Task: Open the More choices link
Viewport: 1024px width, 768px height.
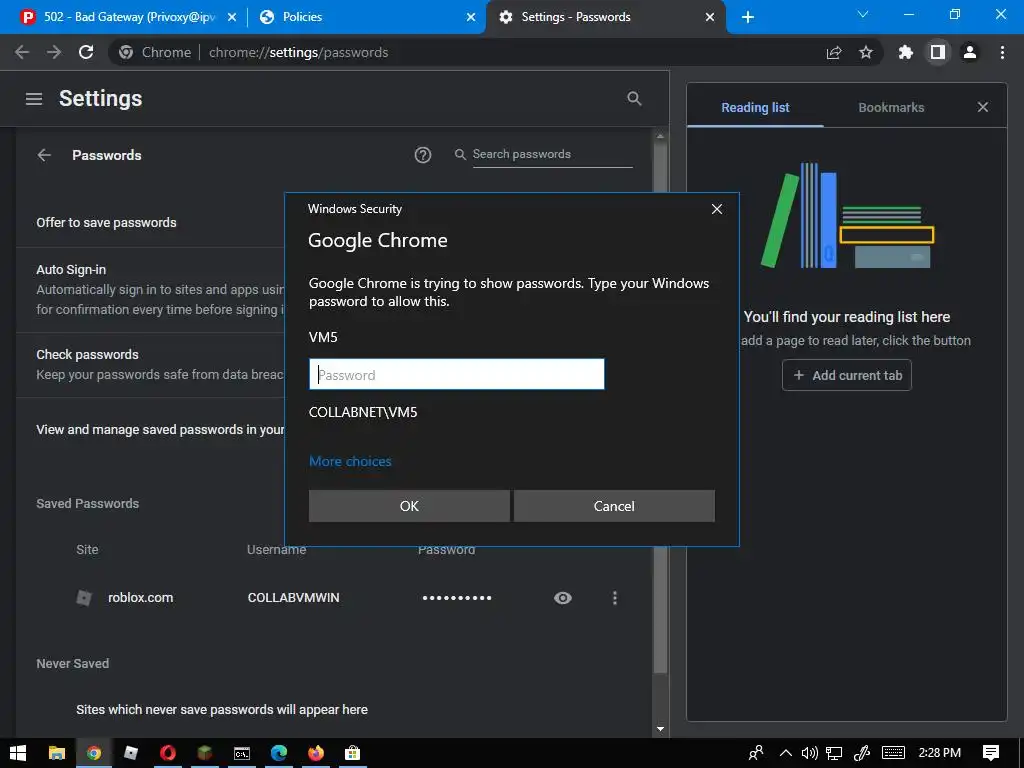Action: click(350, 461)
